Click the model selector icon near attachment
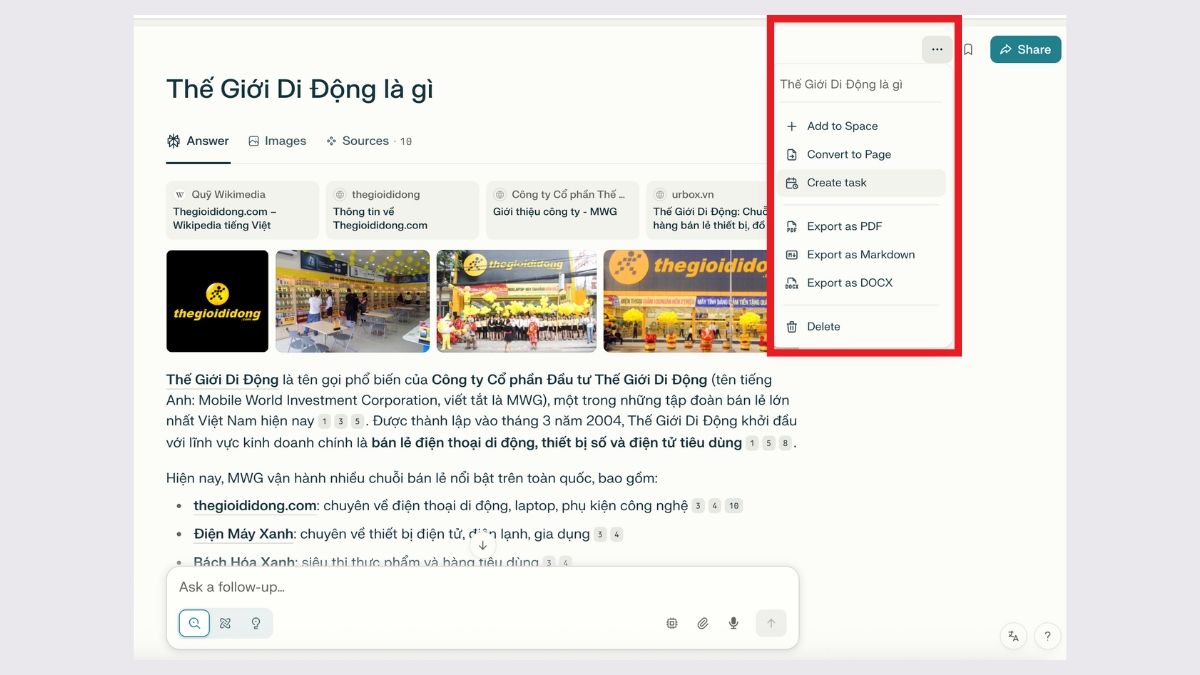This screenshot has height=675, width=1200. (x=671, y=623)
